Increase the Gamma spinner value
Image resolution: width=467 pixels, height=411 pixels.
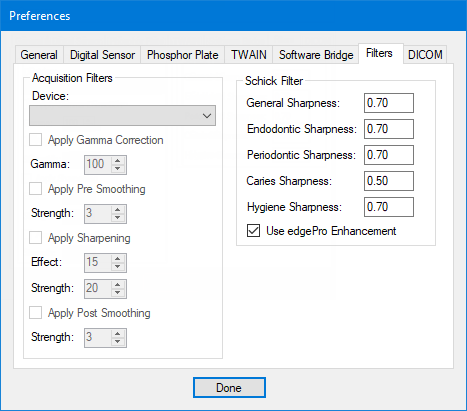[x=117, y=161]
